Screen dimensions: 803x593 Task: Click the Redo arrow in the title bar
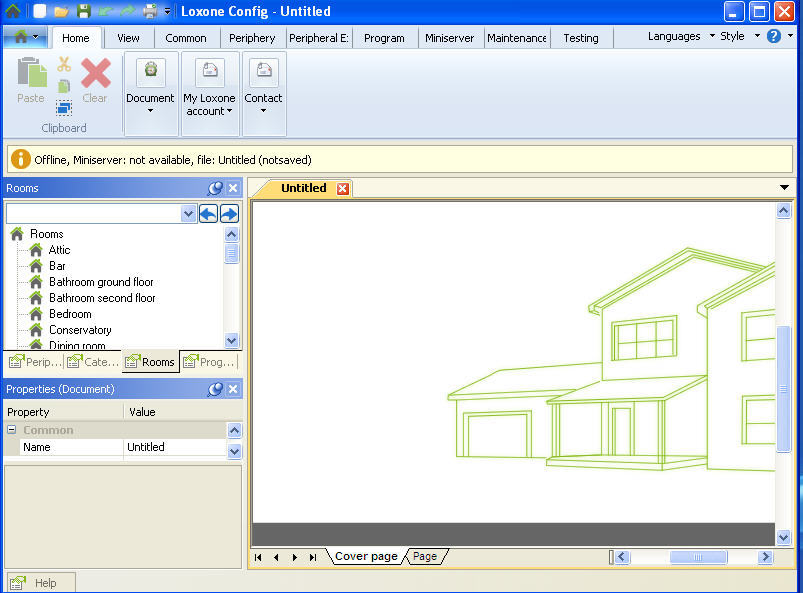(127, 11)
